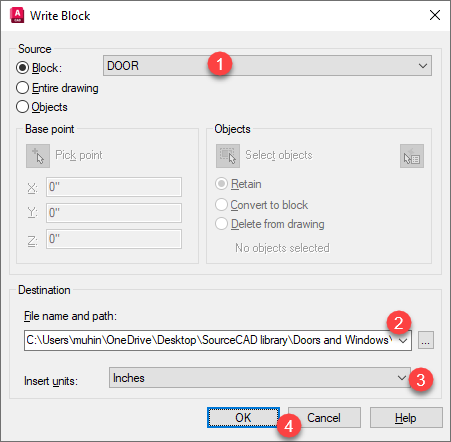
Task: Select Delete from drawing option
Action: [221, 224]
